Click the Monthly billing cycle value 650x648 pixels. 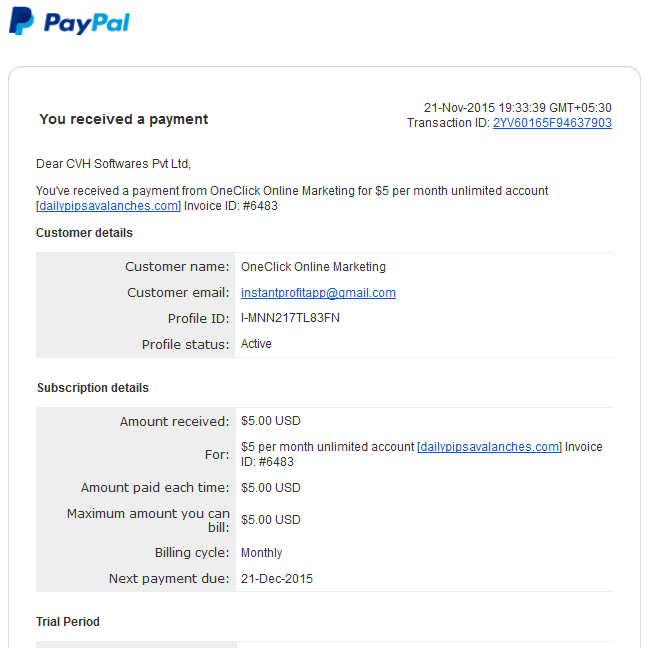pyautogui.click(x=262, y=553)
